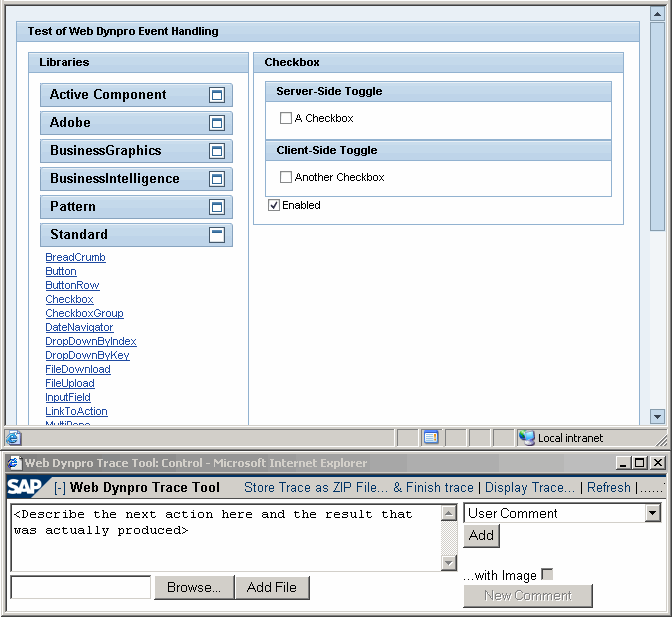Click the Server-Side Toggle header

tap(438, 91)
